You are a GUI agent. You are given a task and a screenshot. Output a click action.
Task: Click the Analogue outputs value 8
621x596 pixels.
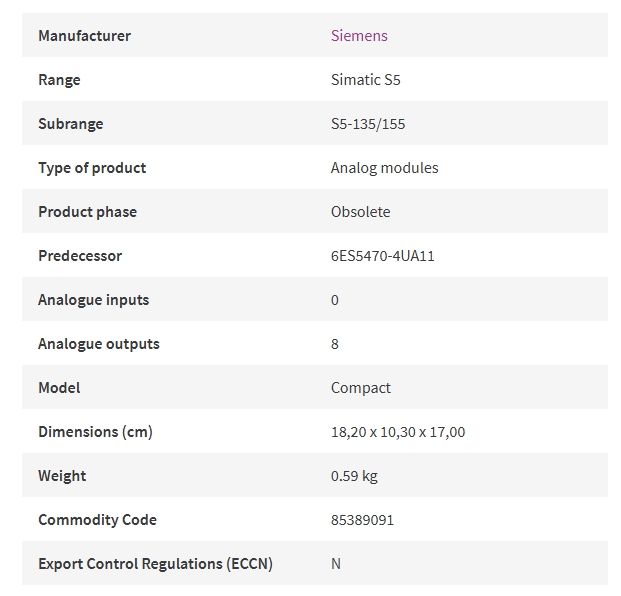click(335, 344)
